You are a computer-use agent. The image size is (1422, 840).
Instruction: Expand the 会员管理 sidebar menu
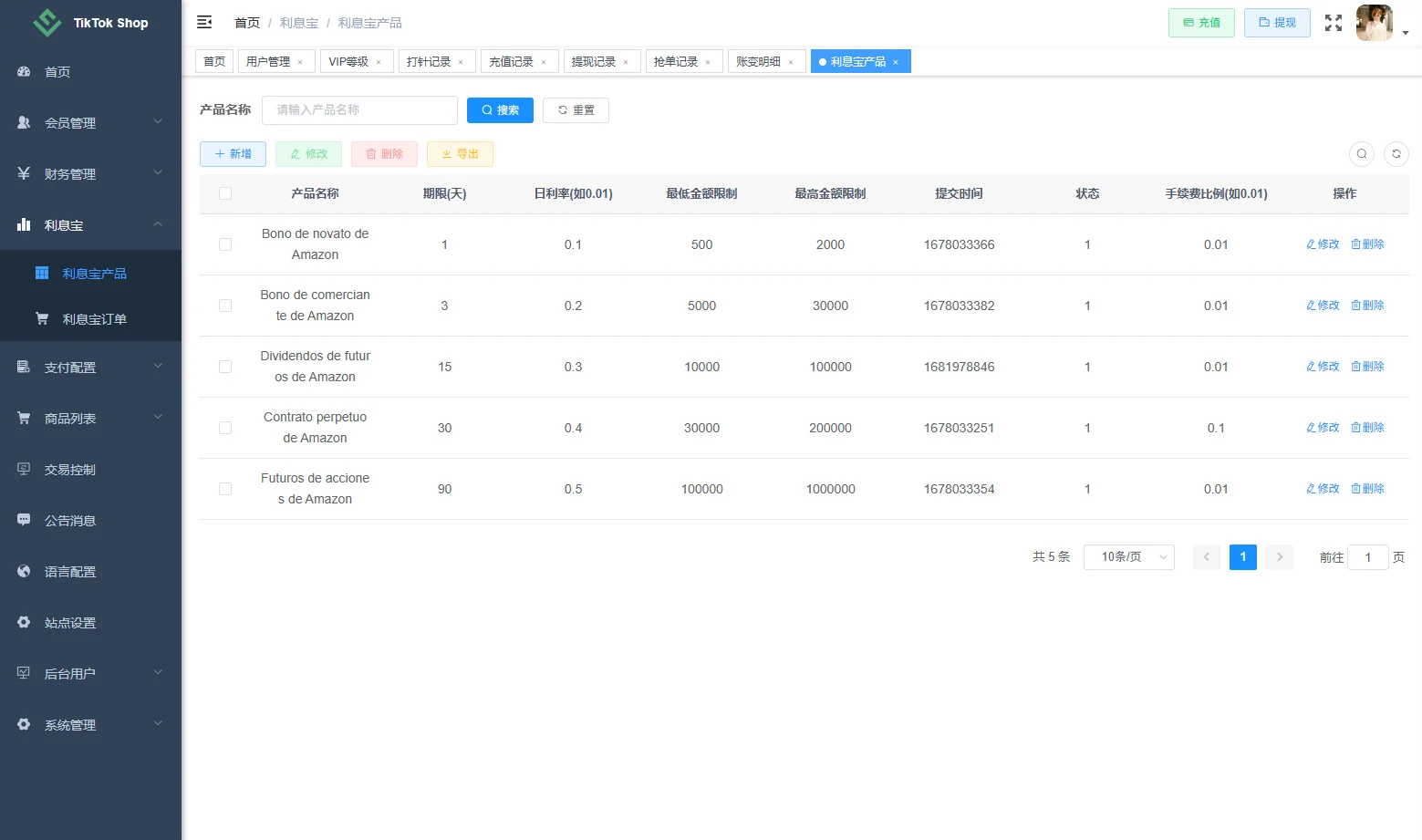click(x=90, y=123)
